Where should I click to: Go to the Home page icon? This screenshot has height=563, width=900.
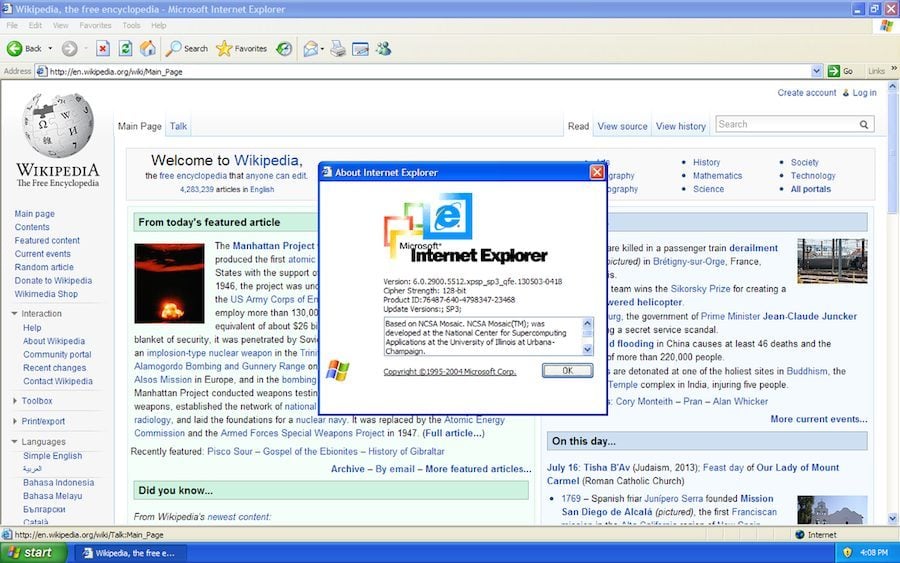pyautogui.click(x=148, y=49)
